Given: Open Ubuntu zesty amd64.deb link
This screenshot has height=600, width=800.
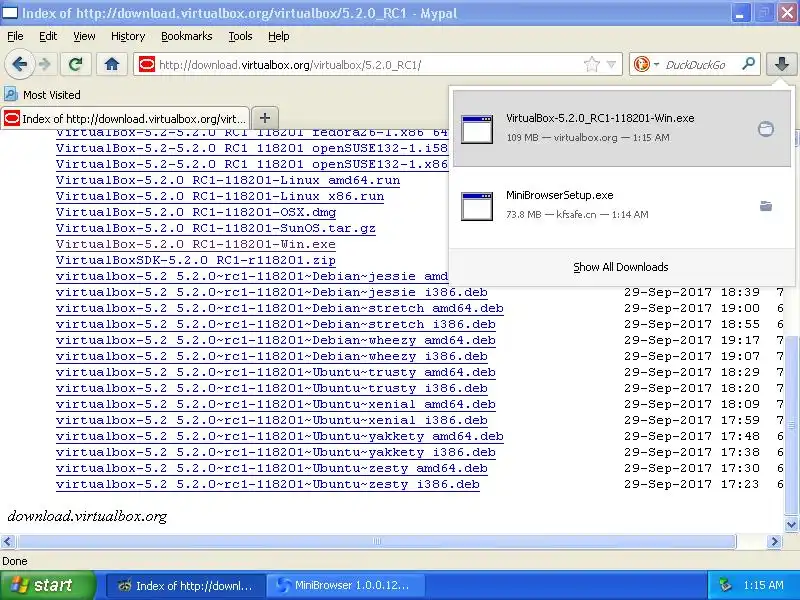Looking at the screenshot, I should [272, 468].
